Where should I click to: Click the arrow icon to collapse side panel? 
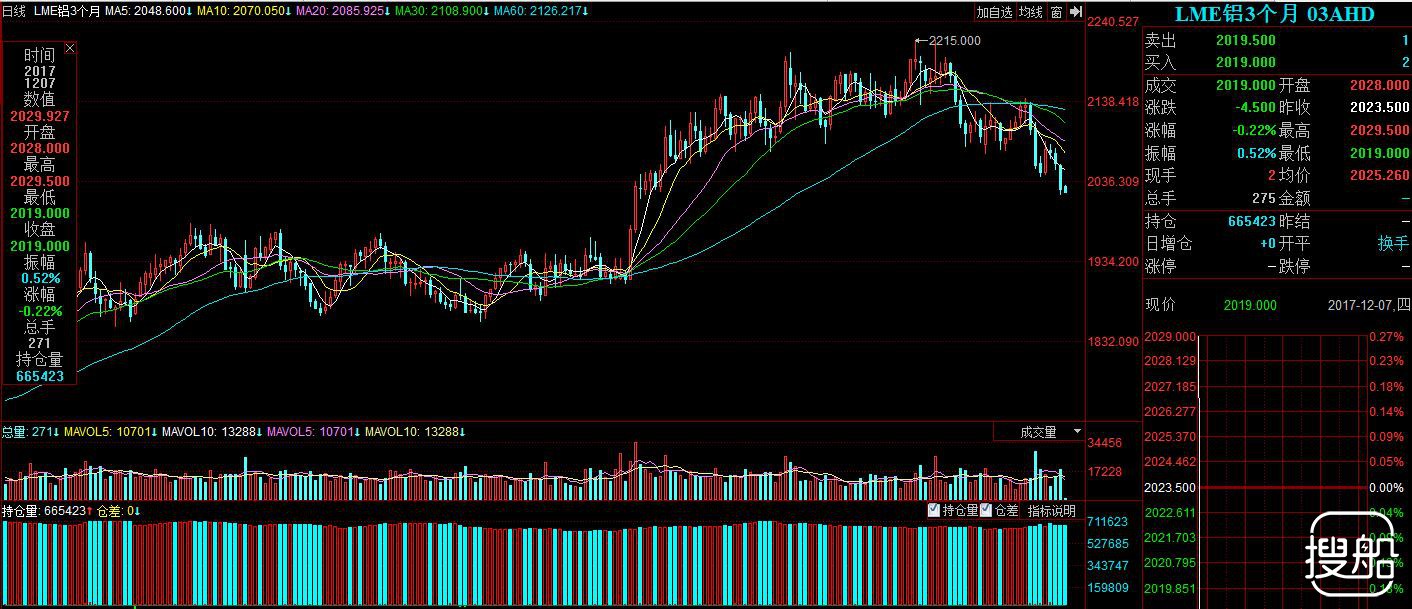[1076, 12]
